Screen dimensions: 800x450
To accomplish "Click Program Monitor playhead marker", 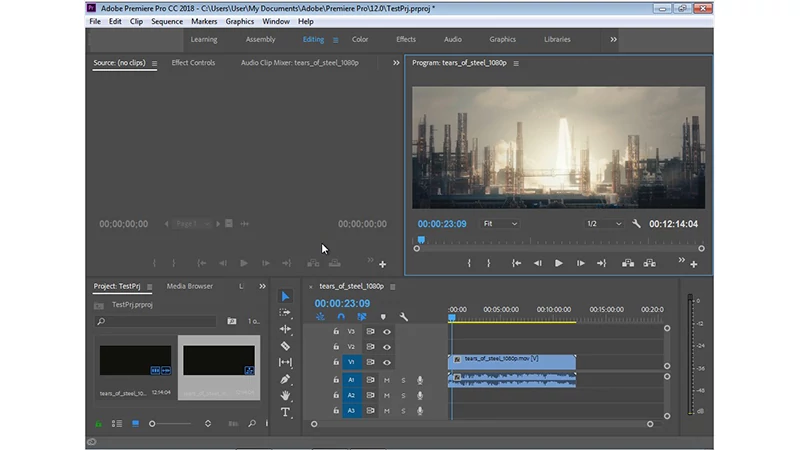I will click(421, 239).
